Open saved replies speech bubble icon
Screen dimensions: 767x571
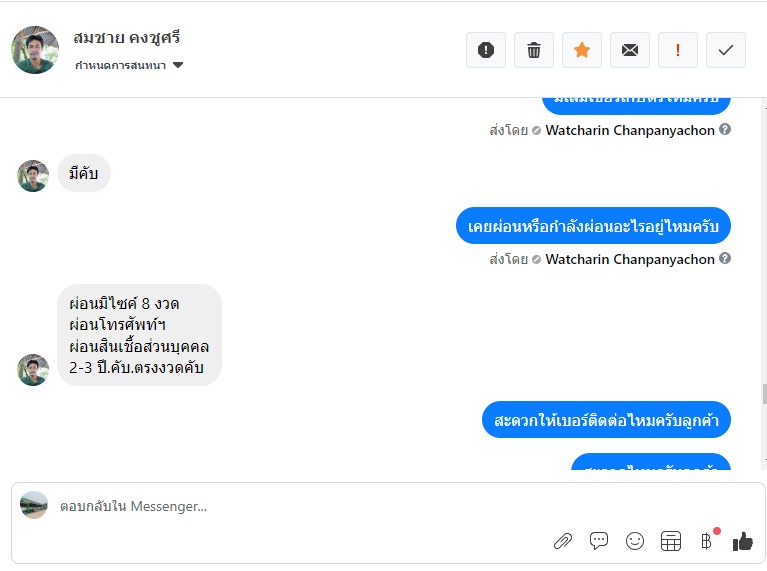599,541
